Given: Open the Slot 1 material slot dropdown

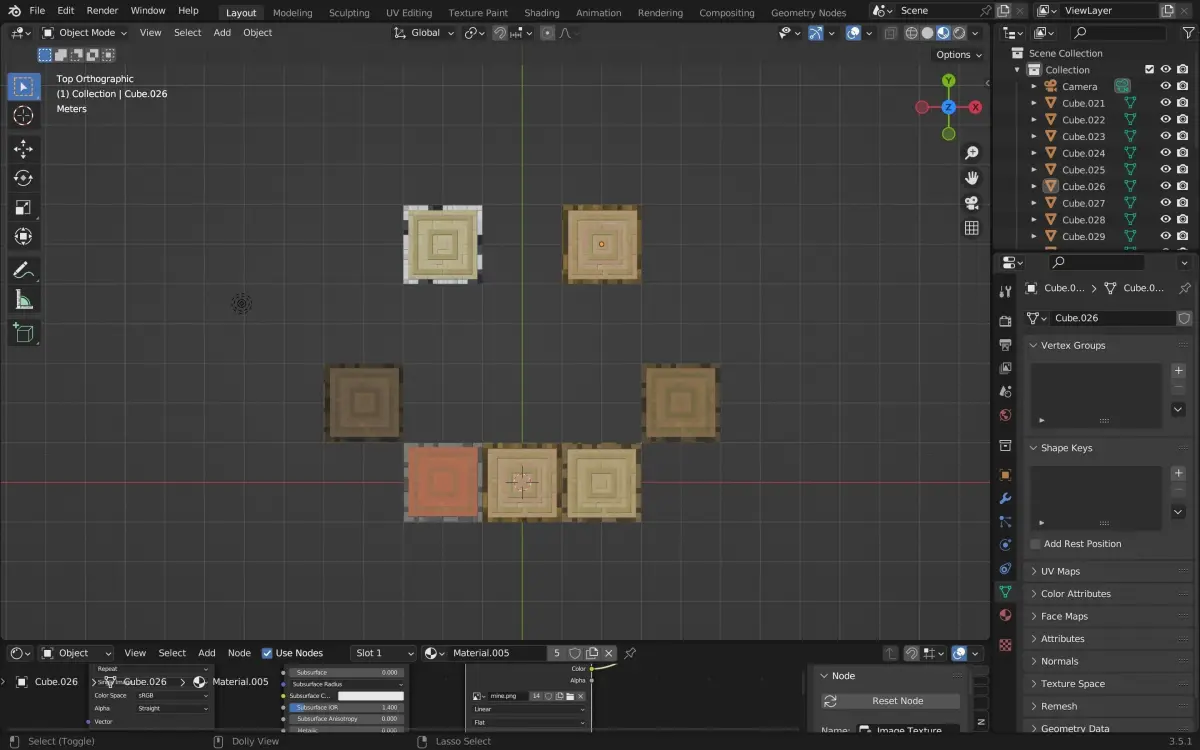Looking at the screenshot, I should coord(383,653).
